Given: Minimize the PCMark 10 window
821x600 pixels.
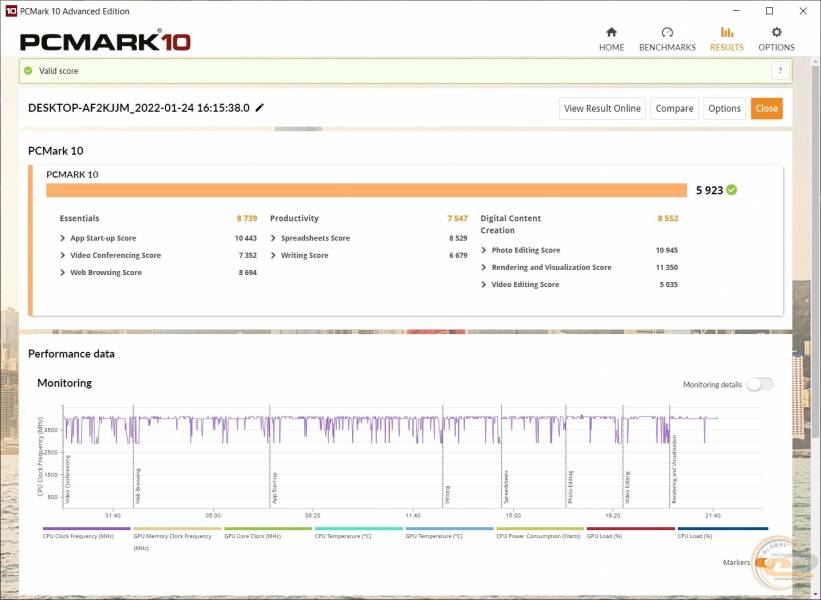Looking at the screenshot, I should [x=737, y=11].
